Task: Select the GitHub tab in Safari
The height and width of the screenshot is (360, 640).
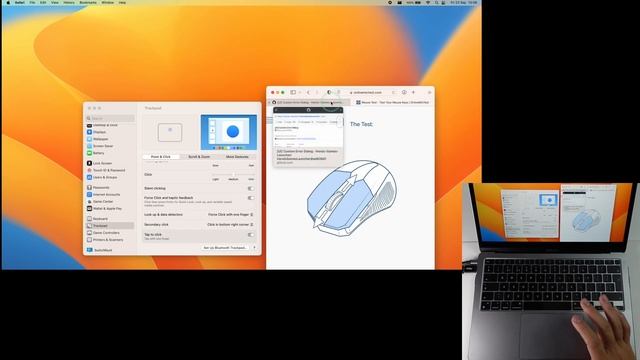Action: coord(309,102)
